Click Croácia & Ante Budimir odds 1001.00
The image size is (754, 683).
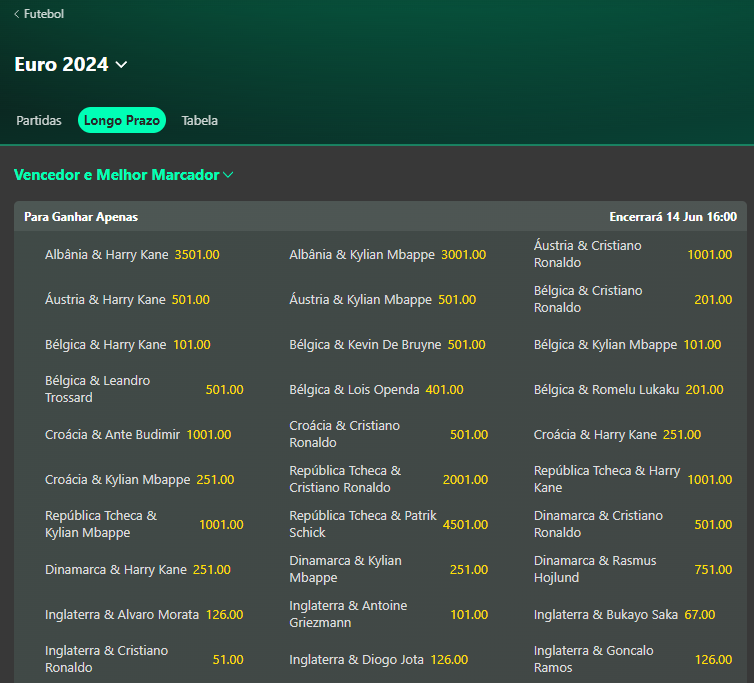point(208,435)
